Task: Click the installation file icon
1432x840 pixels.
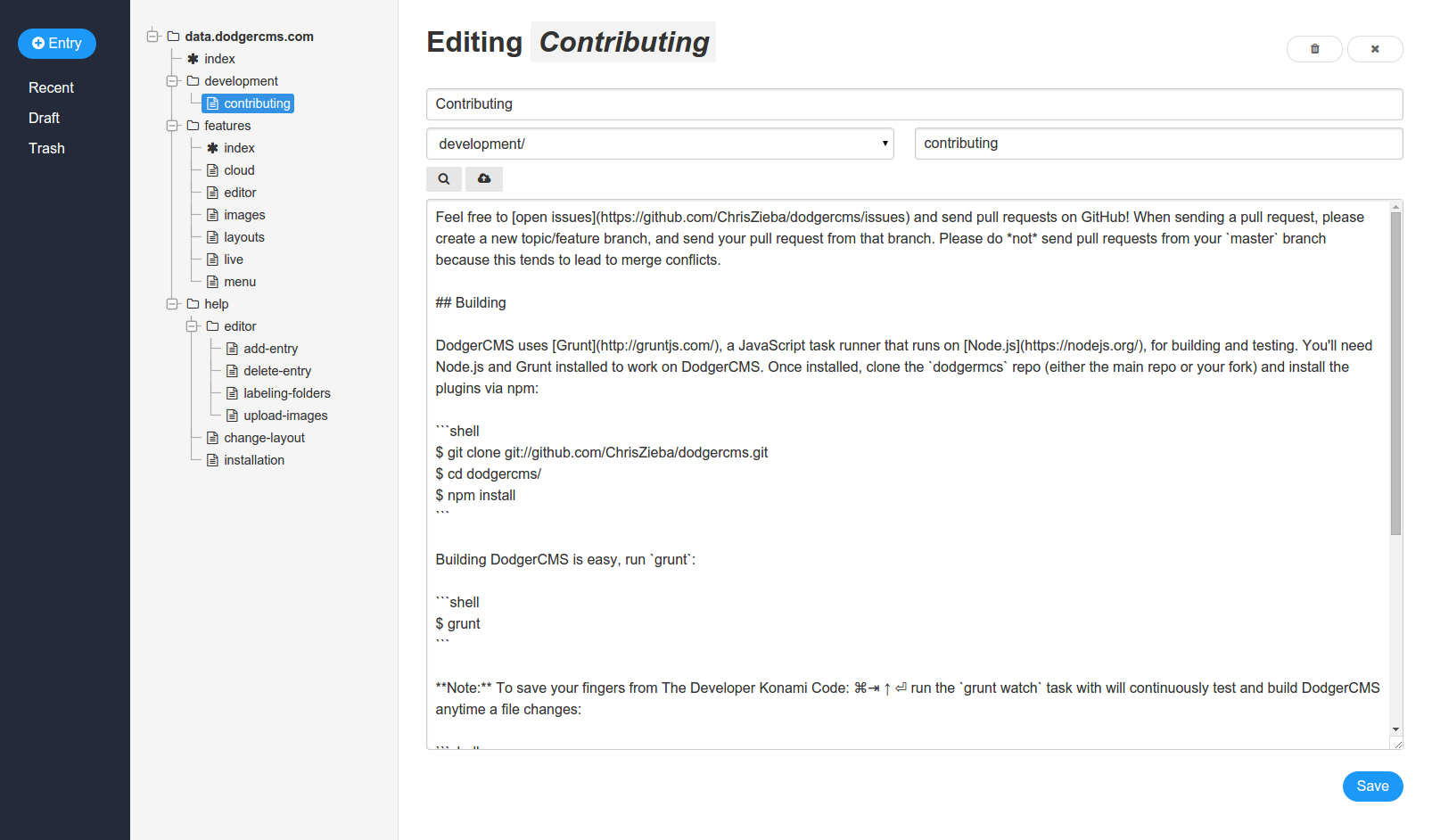Action: [212, 460]
